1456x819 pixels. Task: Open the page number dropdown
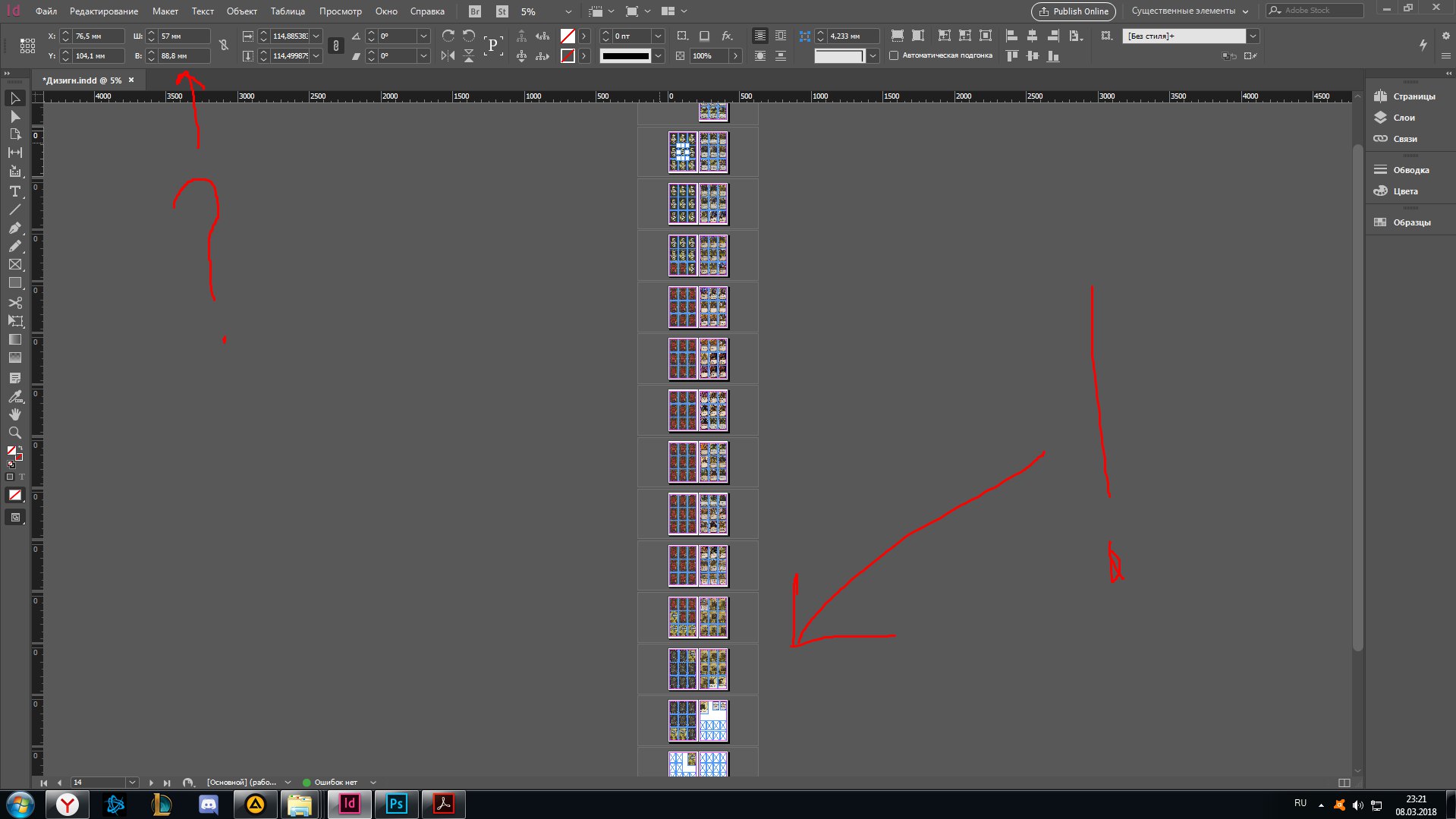(x=132, y=783)
